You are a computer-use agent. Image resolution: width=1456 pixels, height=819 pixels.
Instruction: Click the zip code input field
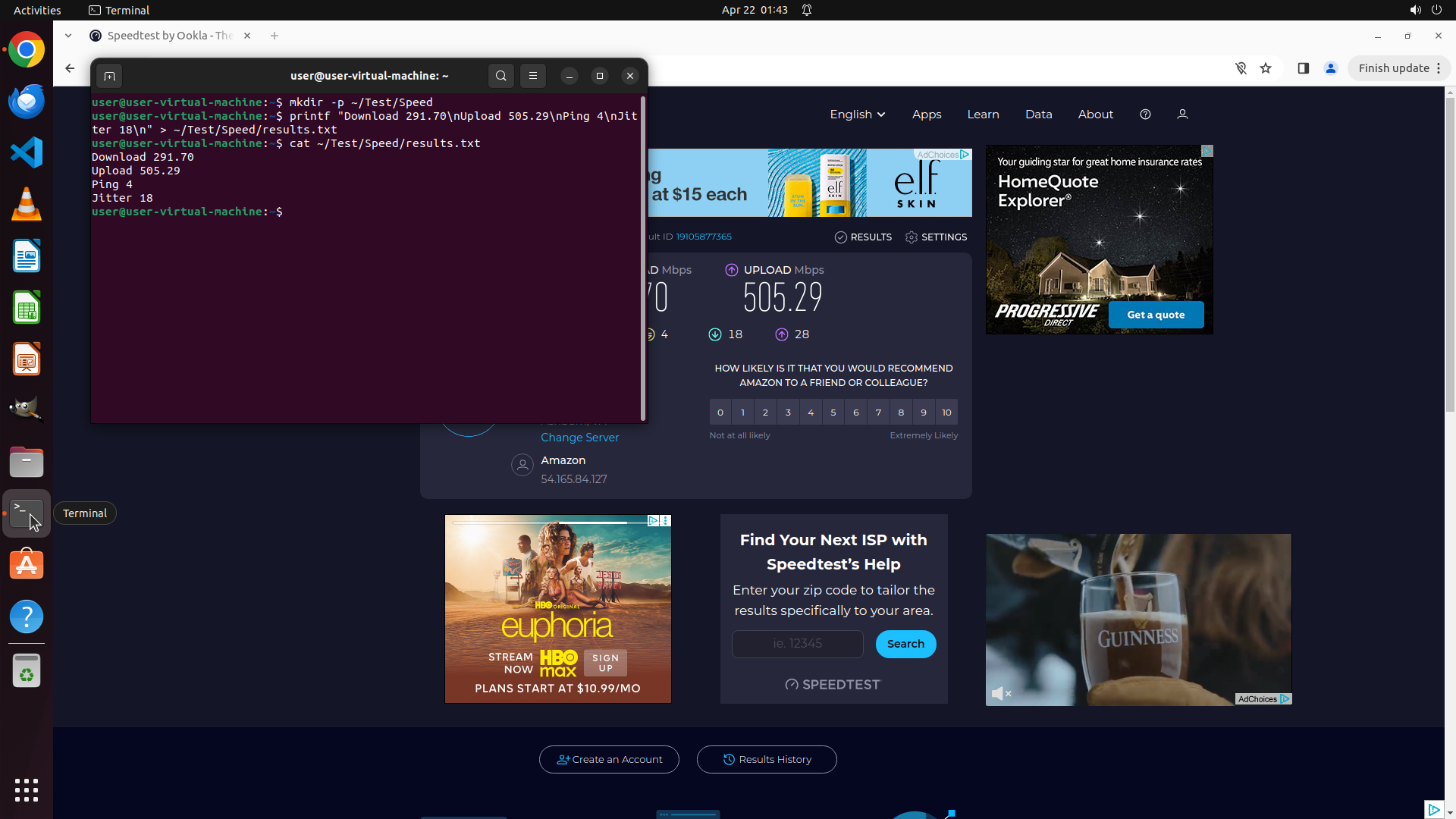click(797, 644)
